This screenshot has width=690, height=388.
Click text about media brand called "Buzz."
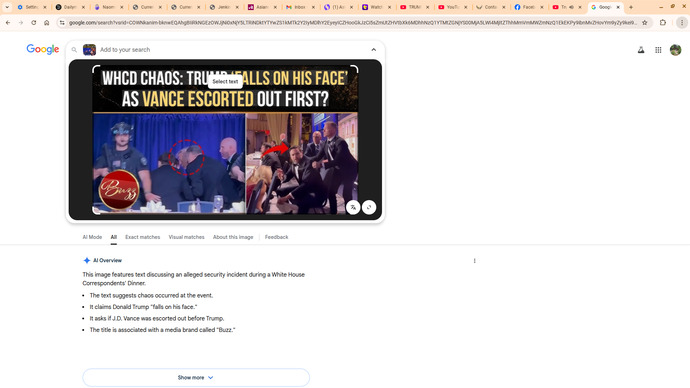click(x=162, y=329)
